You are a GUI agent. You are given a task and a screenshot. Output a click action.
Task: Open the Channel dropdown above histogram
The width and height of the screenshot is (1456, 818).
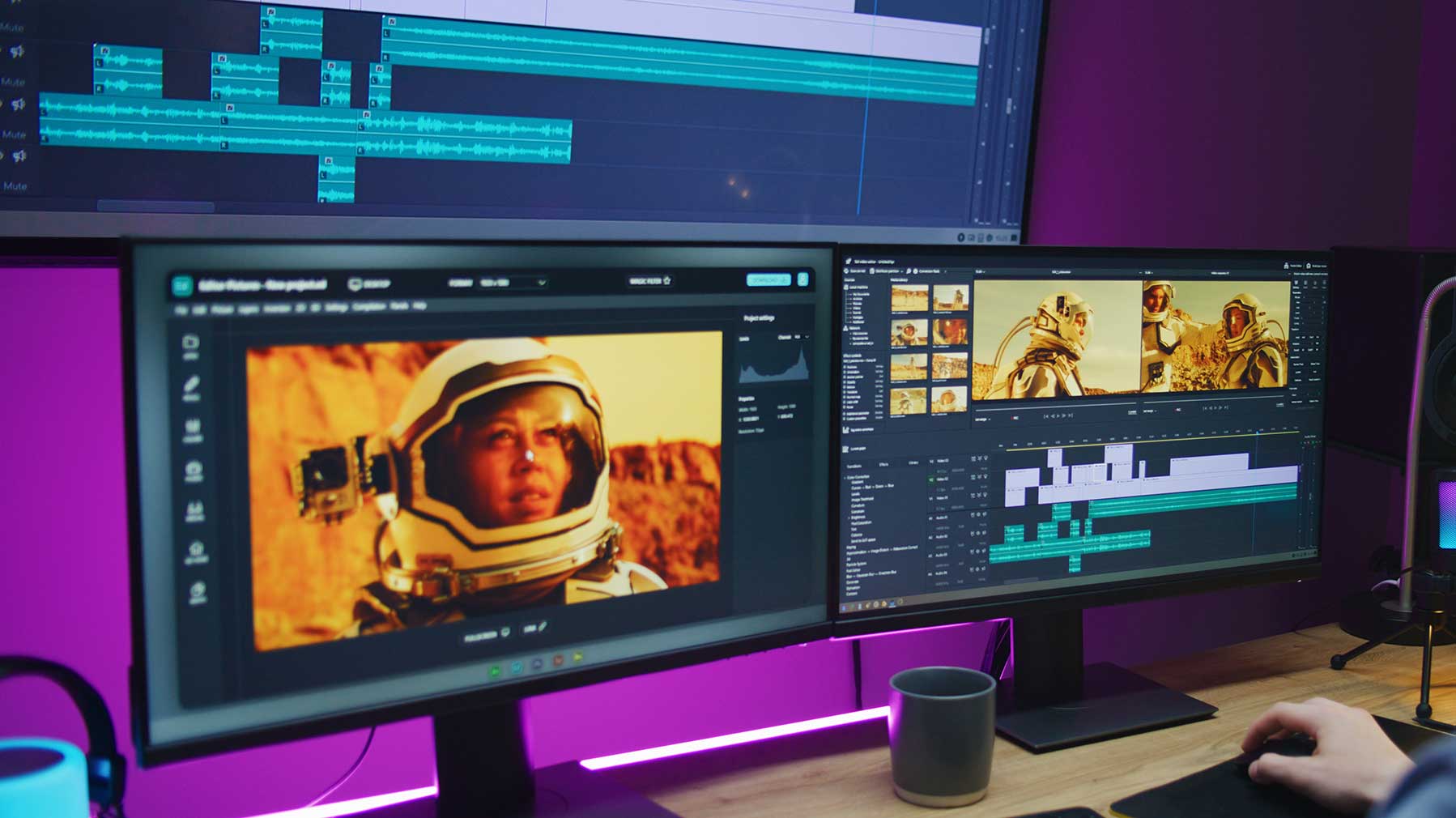coord(806,337)
